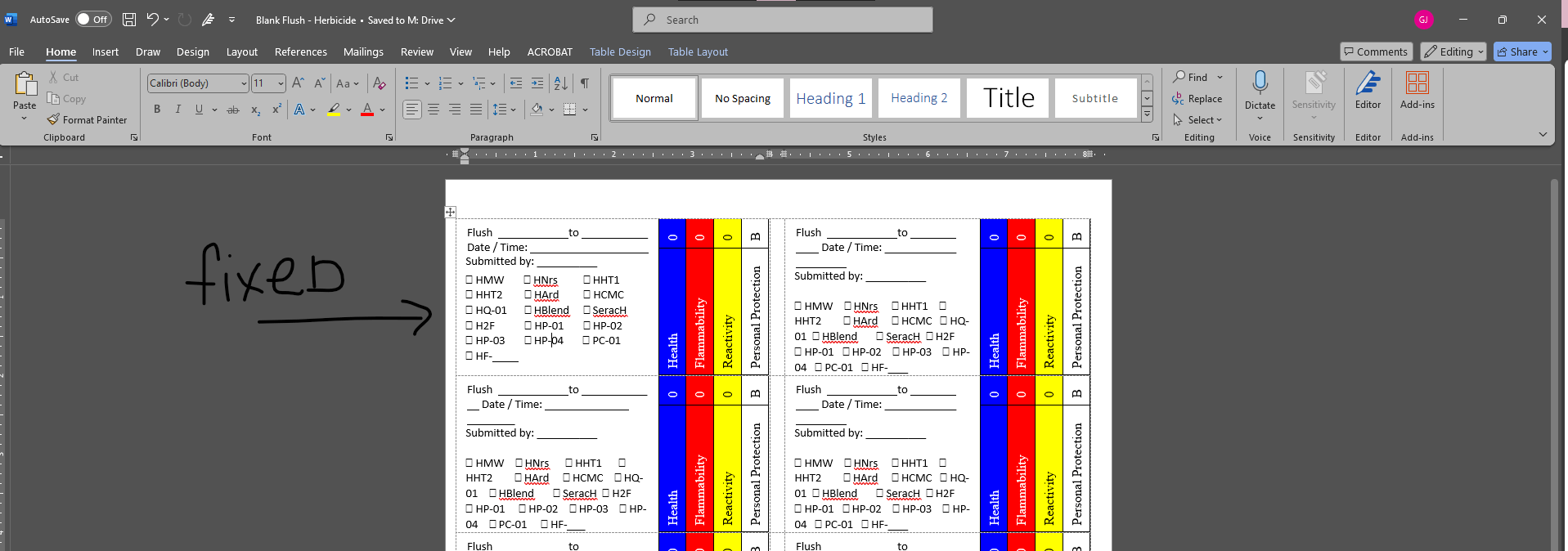The image size is (1568, 551).
Task: Open bullets list dropdown arrow
Action: pyautogui.click(x=427, y=83)
